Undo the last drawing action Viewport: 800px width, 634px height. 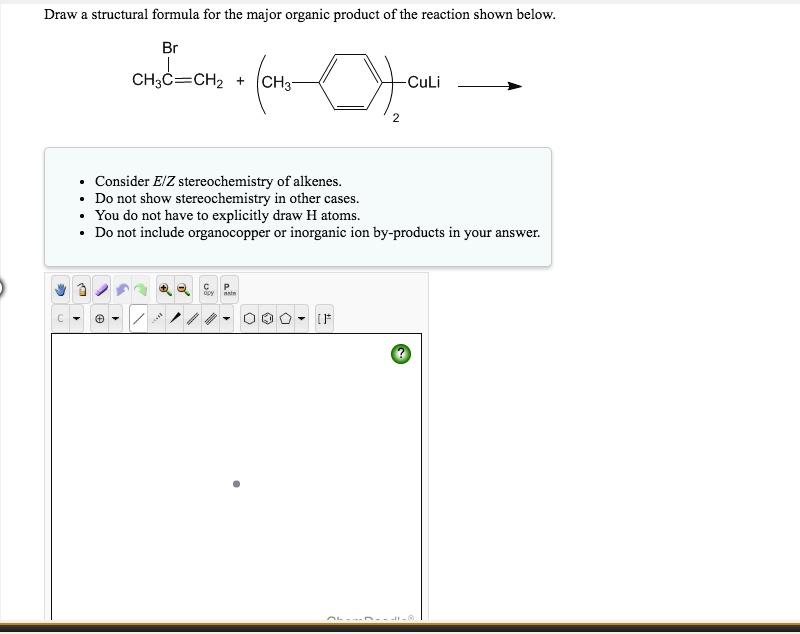(121, 291)
